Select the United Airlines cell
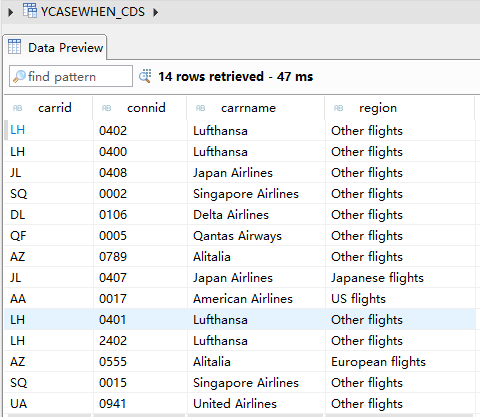The width and height of the screenshot is (480, 417). tap(256, 404)
